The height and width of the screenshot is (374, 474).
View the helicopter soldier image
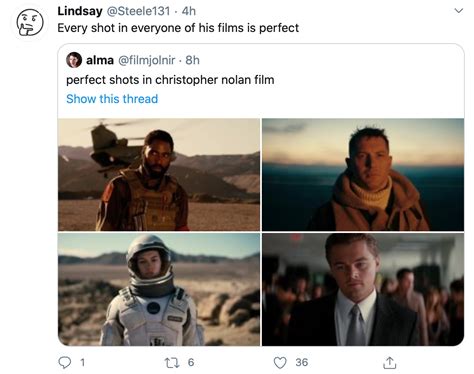point(159,174)
